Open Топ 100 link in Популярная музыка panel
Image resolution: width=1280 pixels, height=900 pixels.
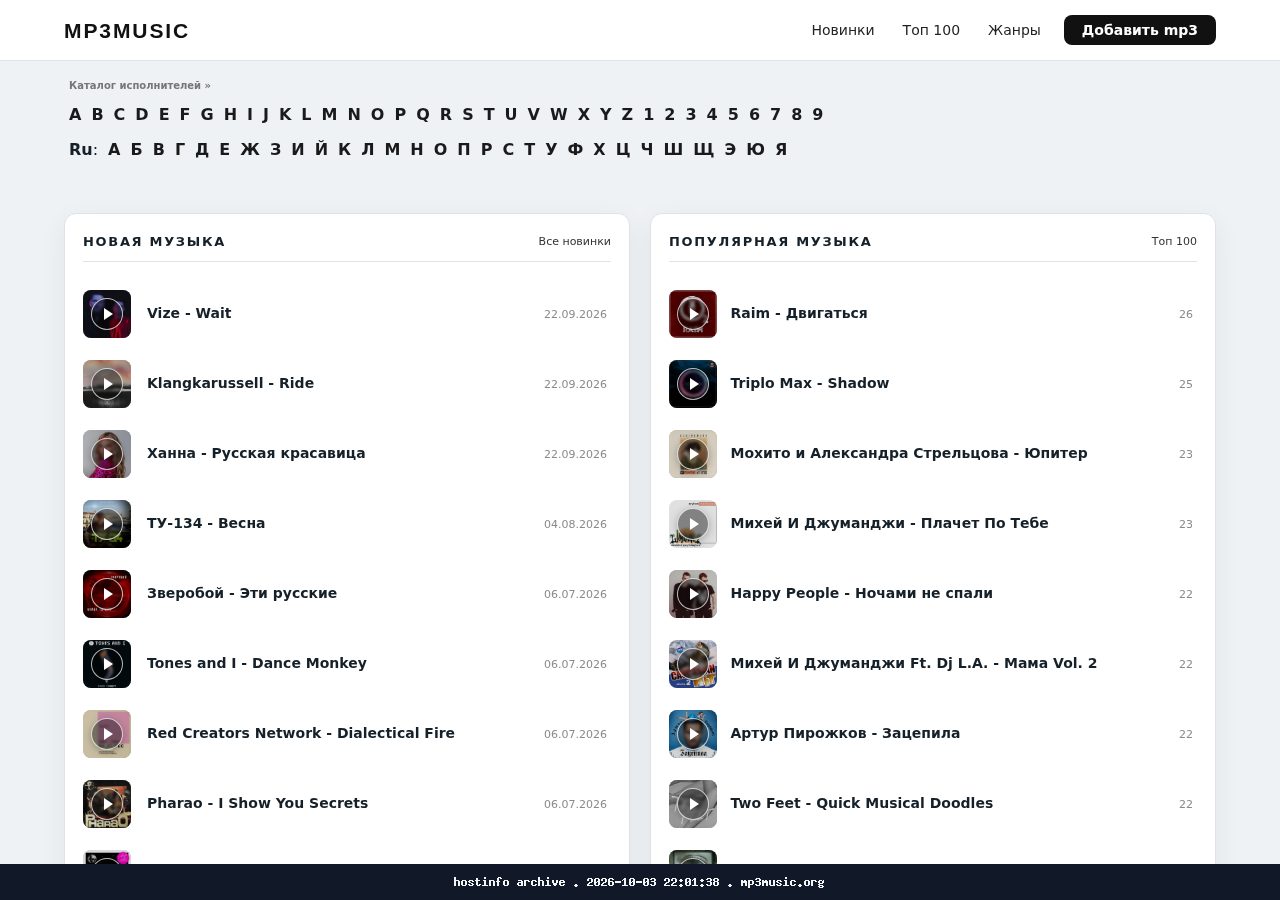coord(1174,241)
